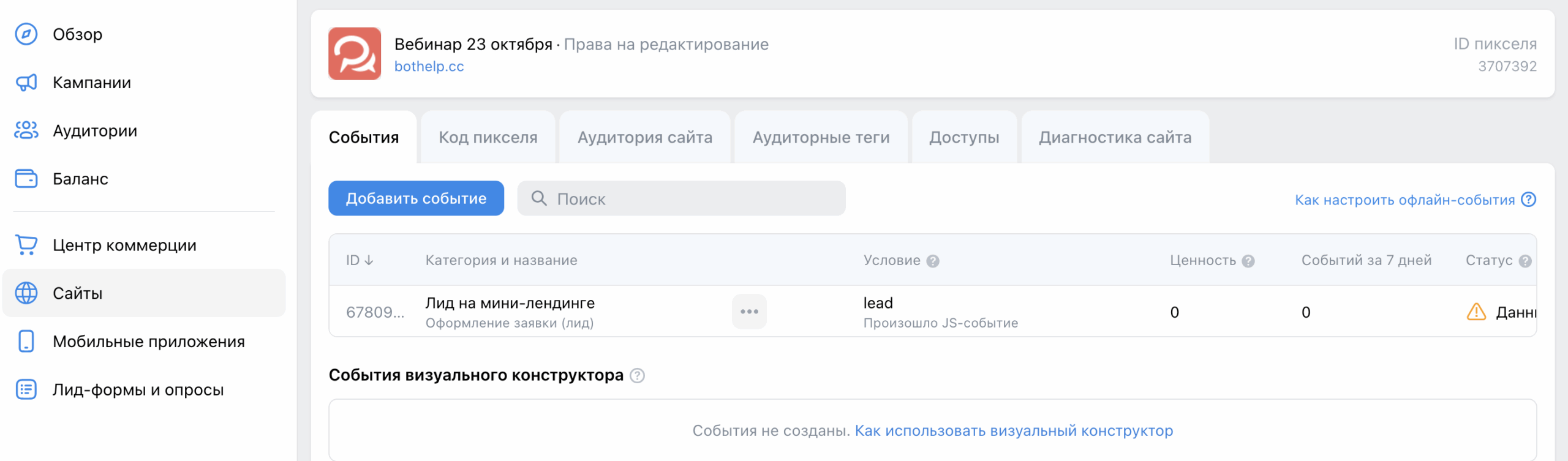The image size is (1568, 461).
Task: Click the Центр коммерции cart icon
Action: pos(26,245)
